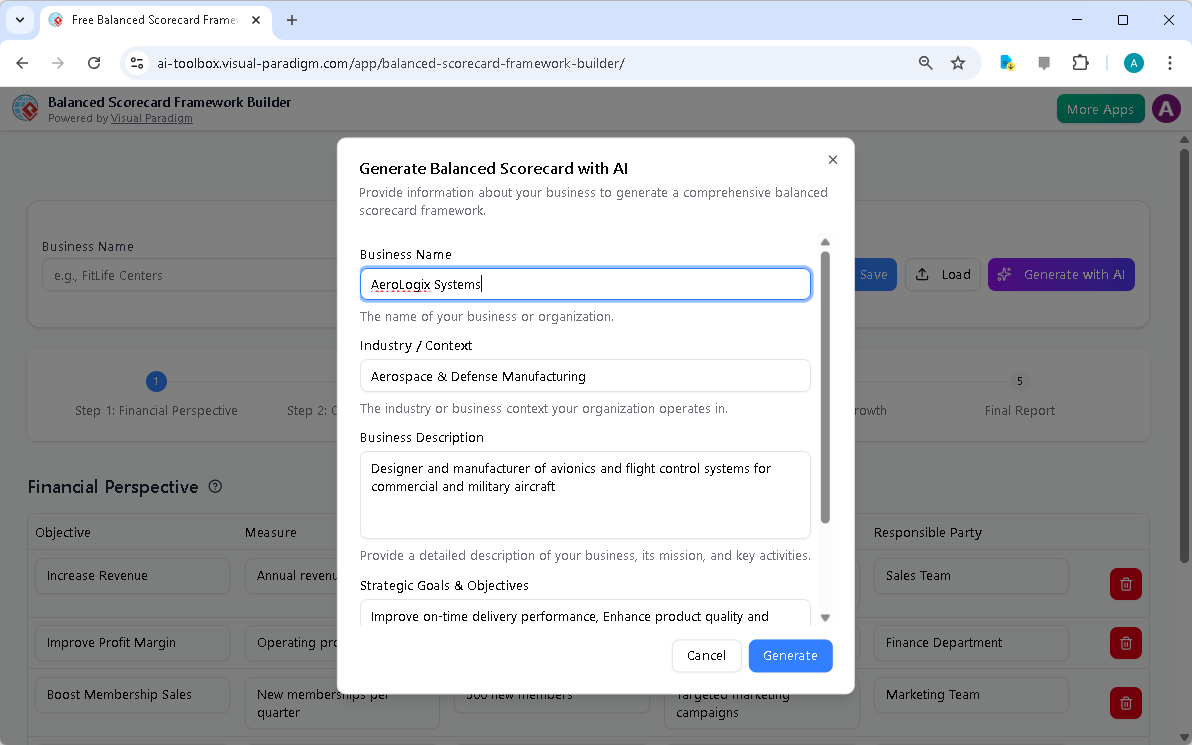
Task: Click the zoom magnifier in the address bar
Action: (x=925, y=62)
